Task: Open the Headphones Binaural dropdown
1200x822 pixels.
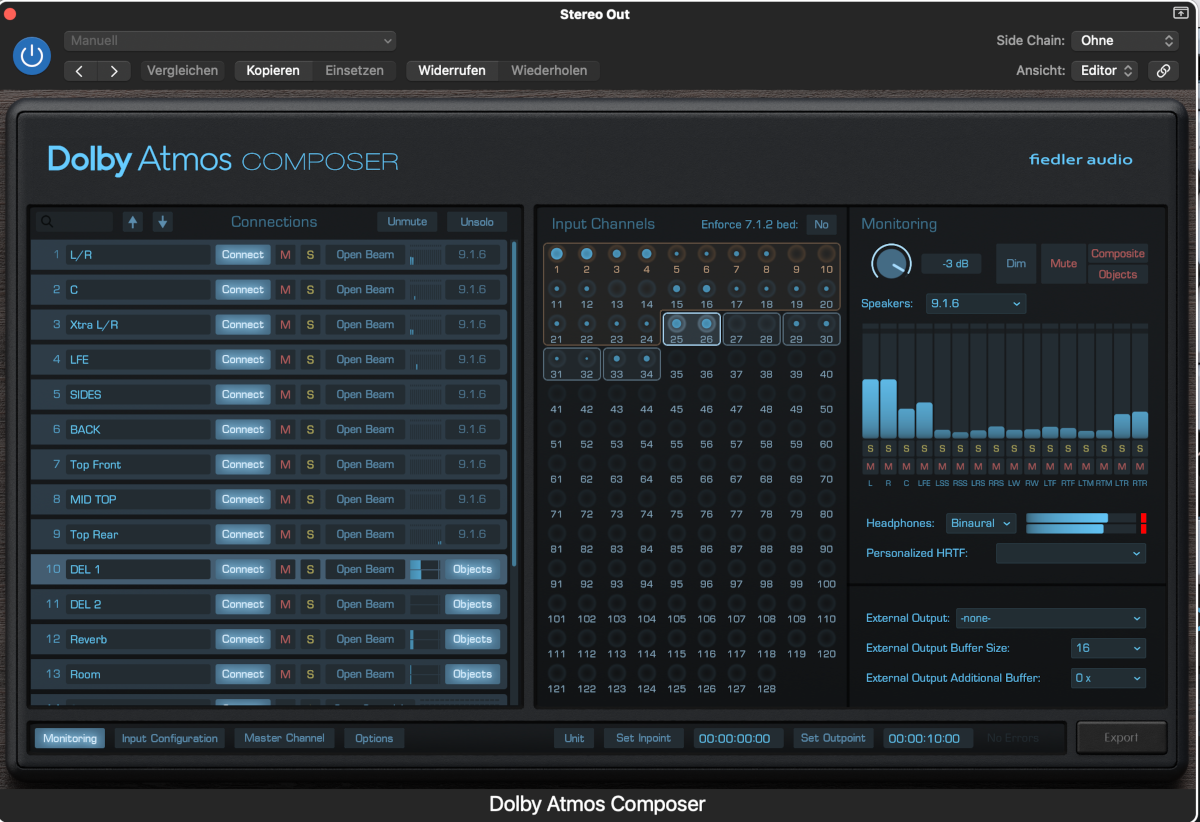Action: (x=981, y=523)
